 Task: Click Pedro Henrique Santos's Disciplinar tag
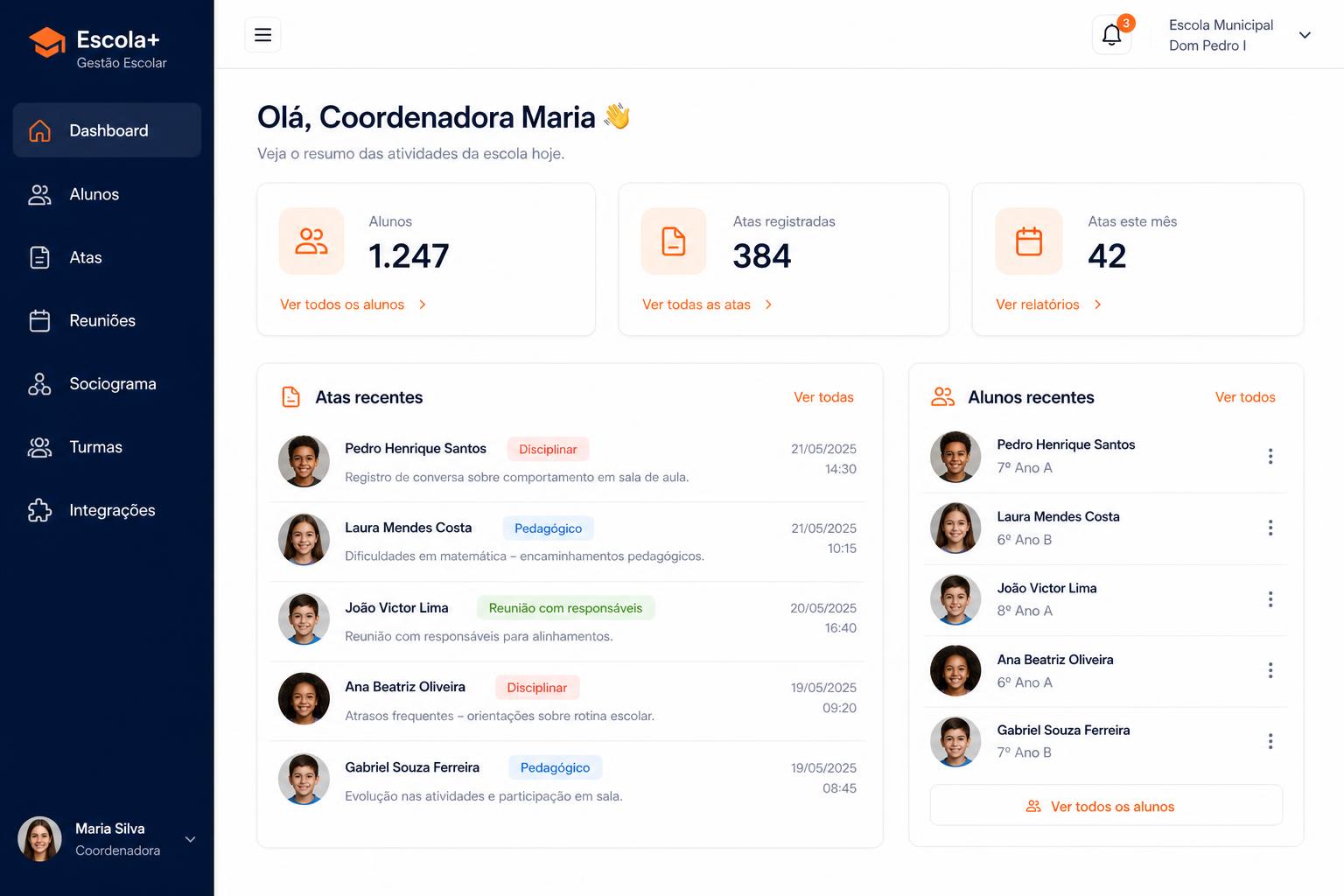[548, 449]
